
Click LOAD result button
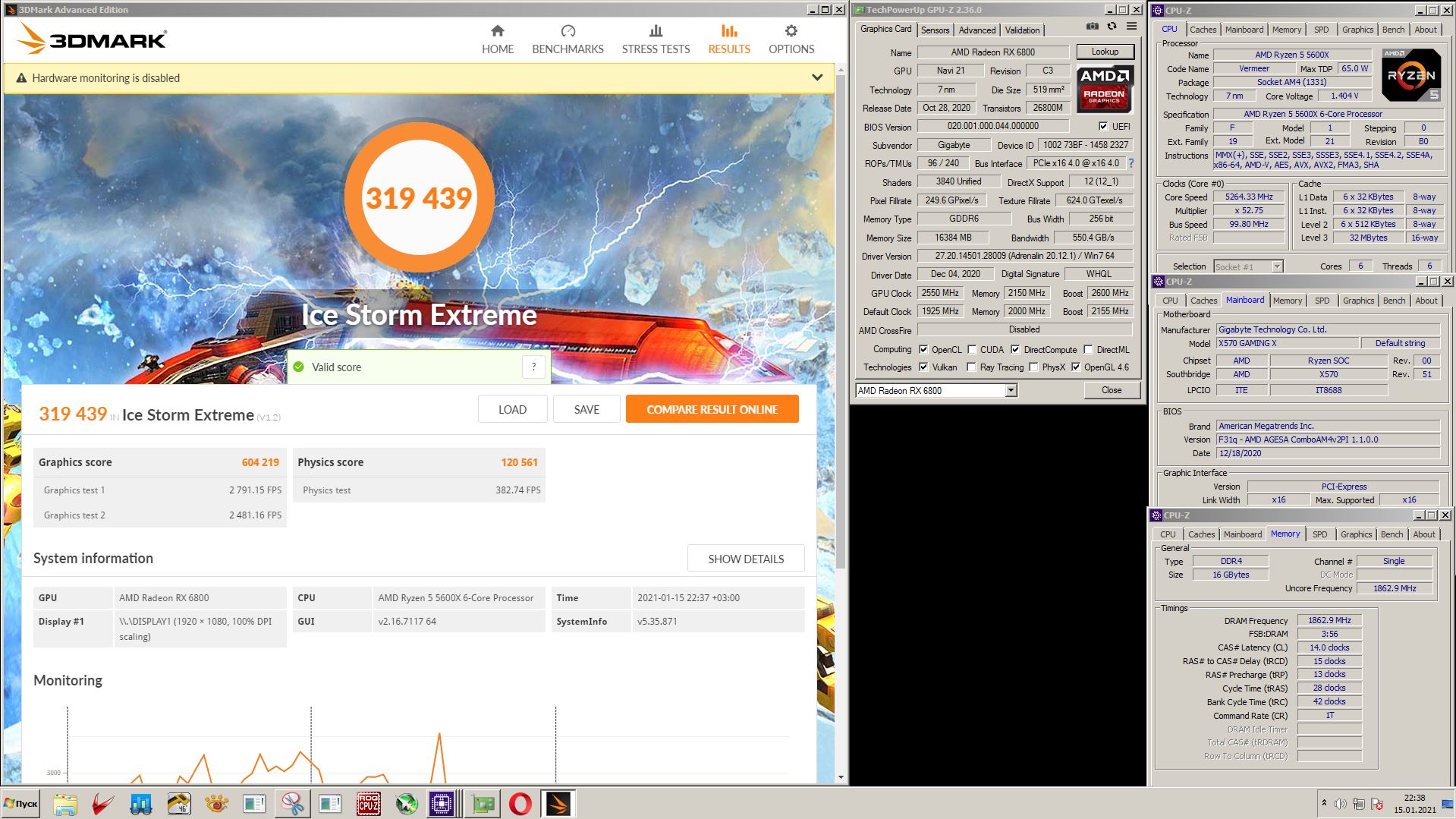click(x=512, y=409)
